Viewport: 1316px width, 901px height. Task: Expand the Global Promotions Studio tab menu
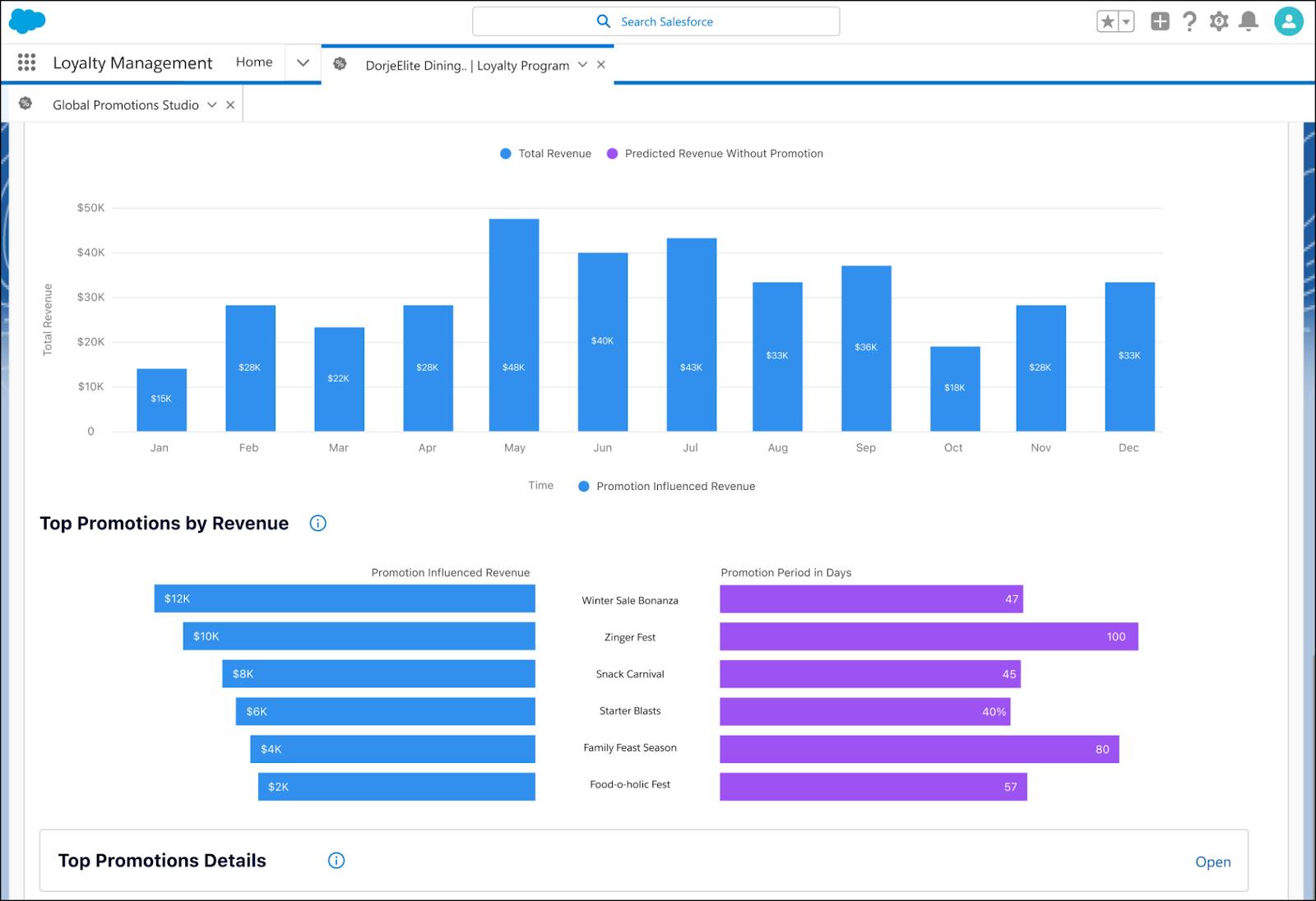211,105
